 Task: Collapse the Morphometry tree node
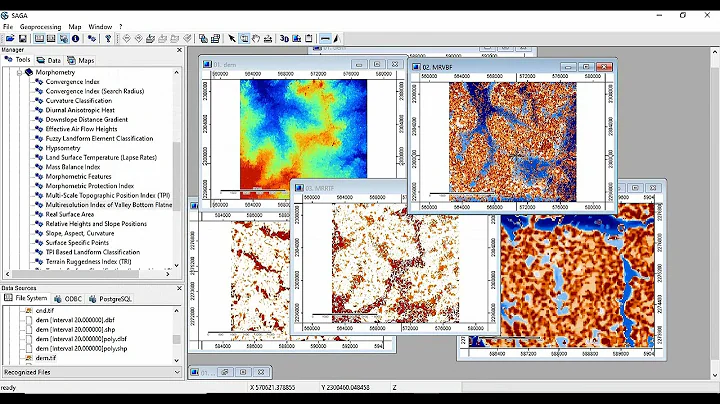click(19, 73)
